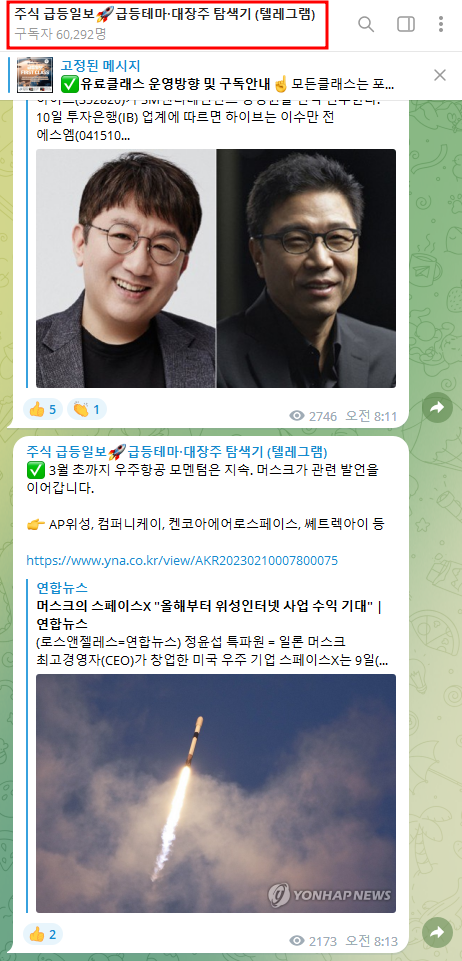
Task: Open the three-dot more options menu
Action: 441,25
